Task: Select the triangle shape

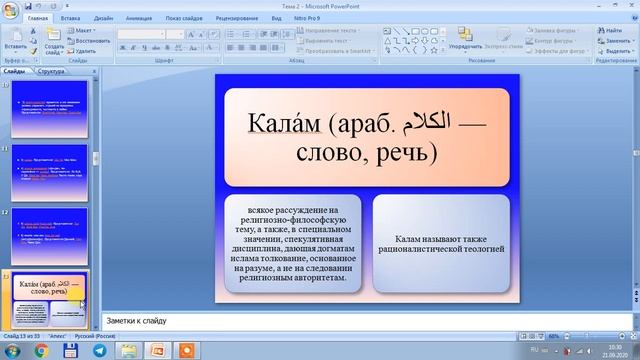Action: point(387,41)
